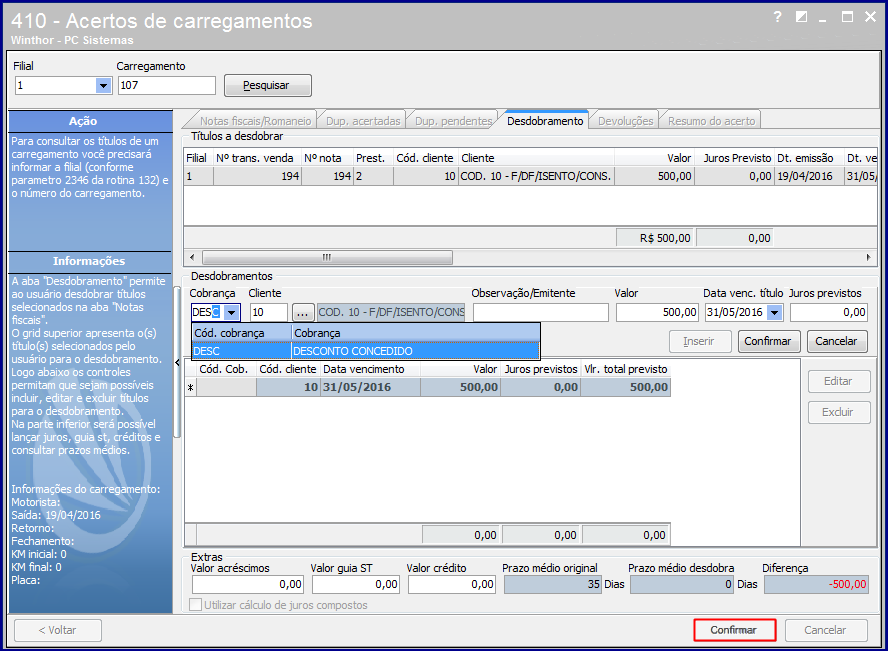Click the Prazo médio original field
The height and width of the screenshot is (651, 888).
pyautogui.click(x=553, y=584)
